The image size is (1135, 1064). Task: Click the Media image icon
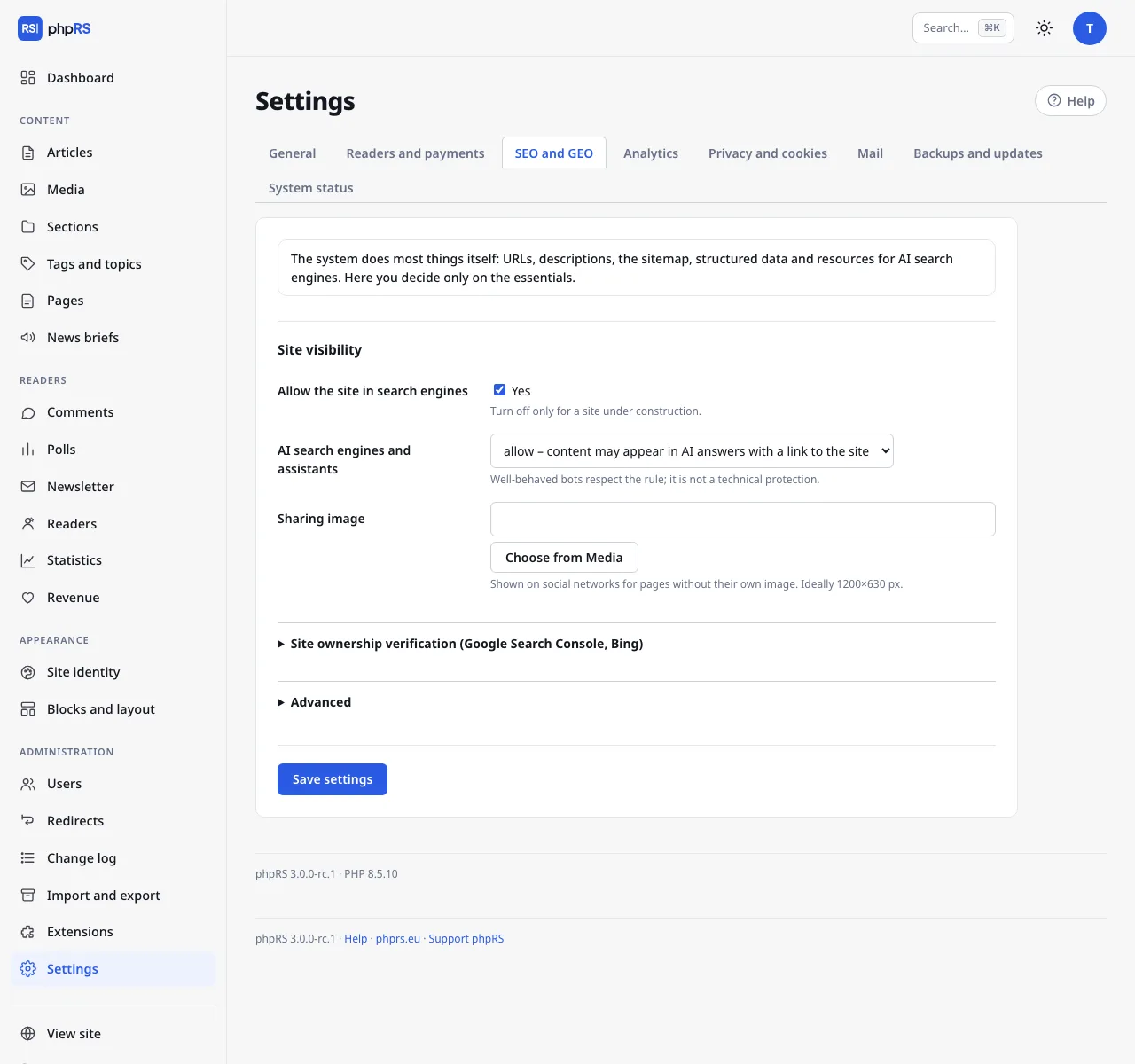point(28,190)
